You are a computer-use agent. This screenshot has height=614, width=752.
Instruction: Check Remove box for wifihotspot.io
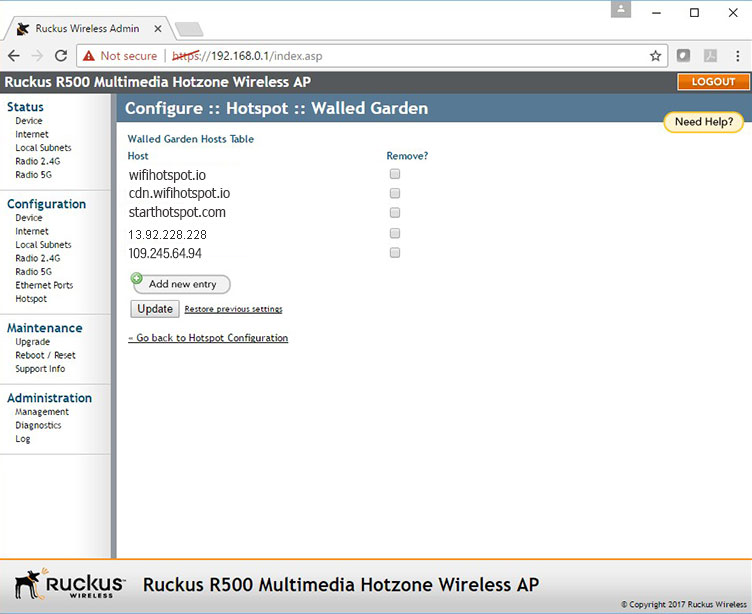click(x=395, y=174)
